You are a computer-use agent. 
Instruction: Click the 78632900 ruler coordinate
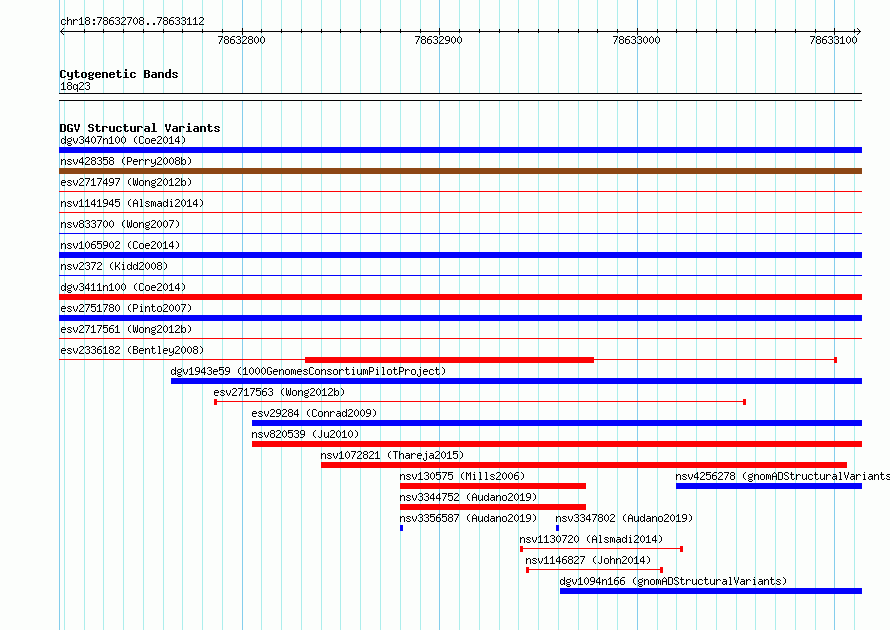(438, 40)
